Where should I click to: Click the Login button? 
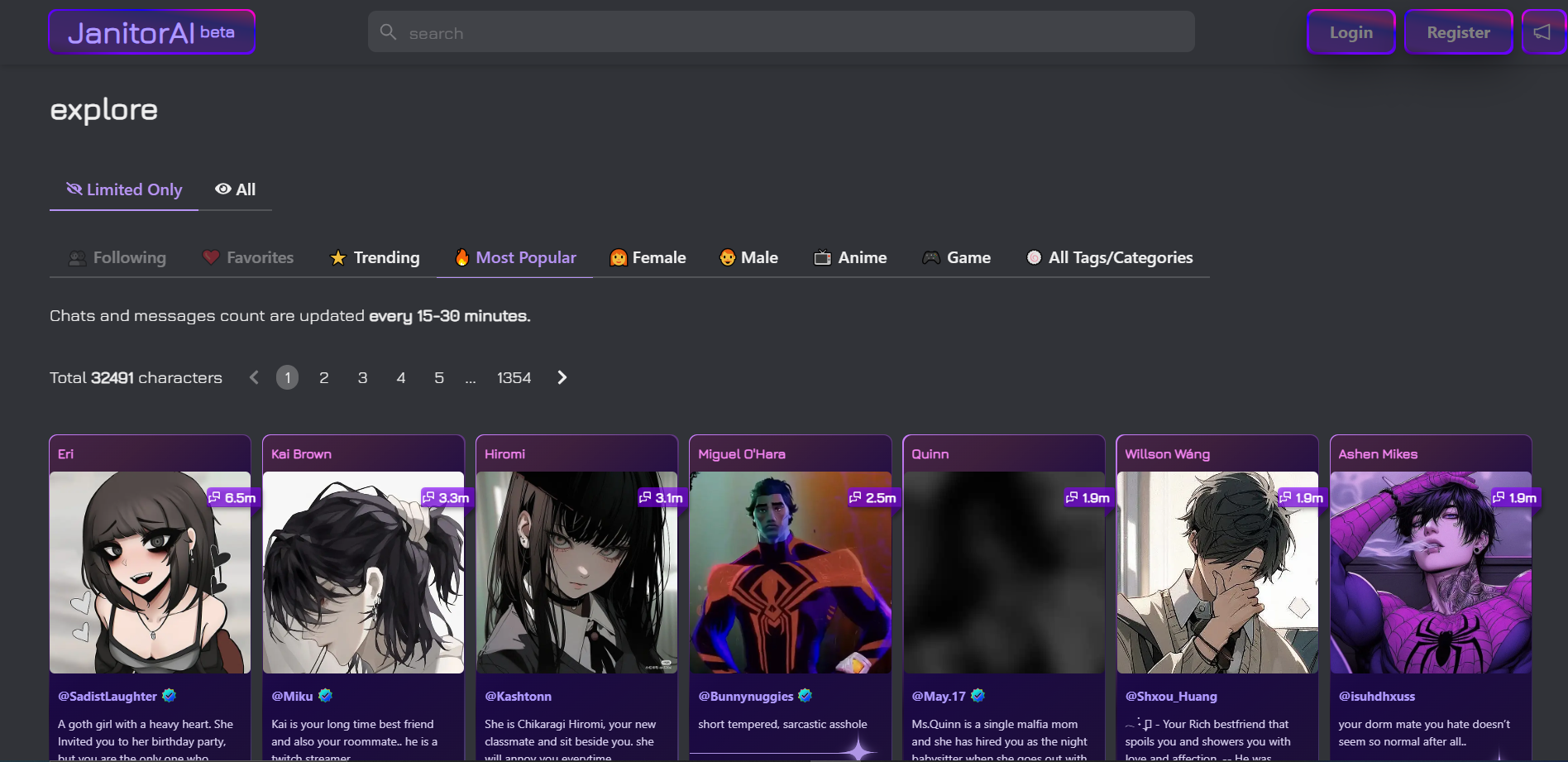pos(1350,32)
